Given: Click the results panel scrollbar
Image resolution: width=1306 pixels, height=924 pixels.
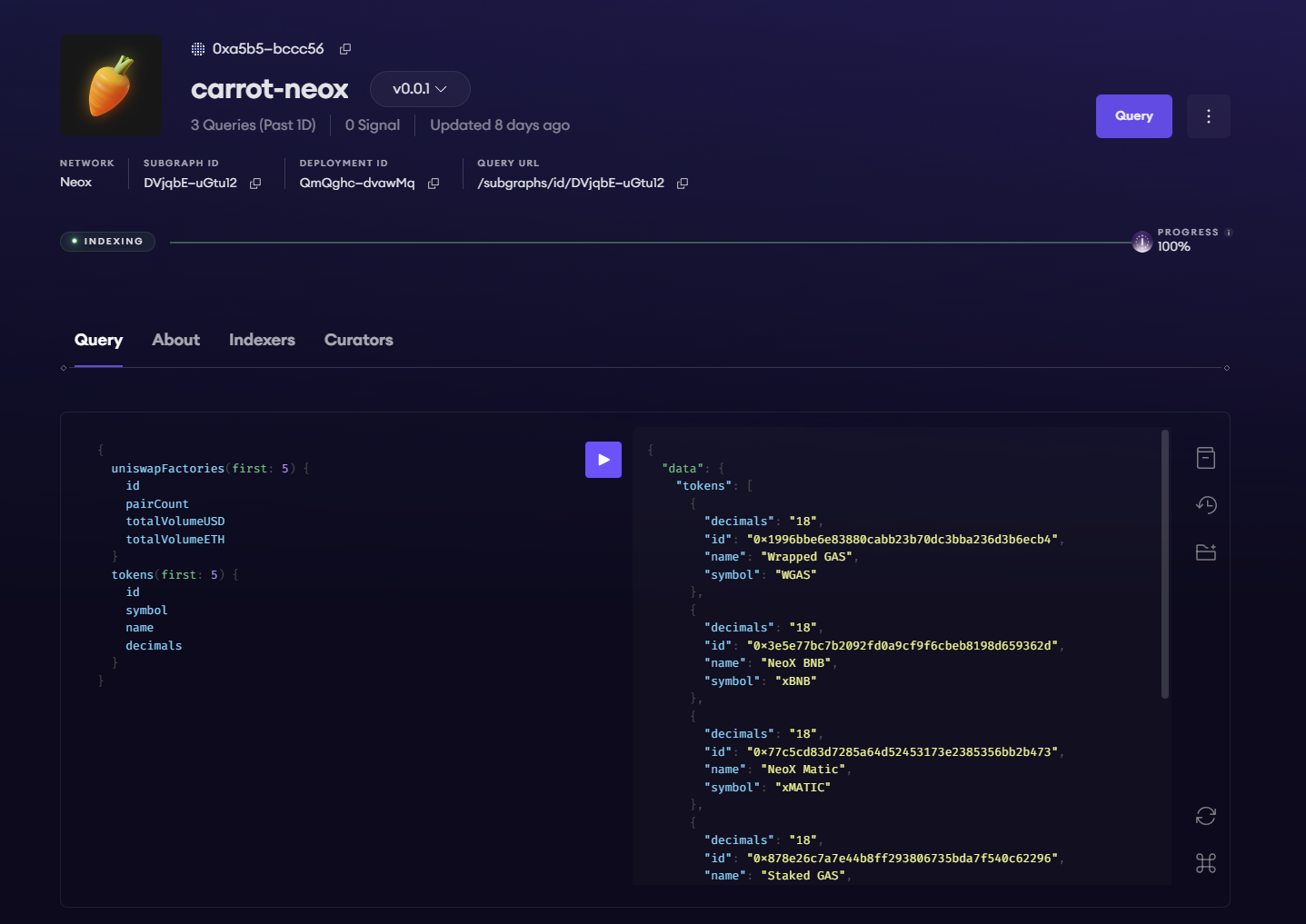Looking at the screenshot, I should pos(1165,563).
